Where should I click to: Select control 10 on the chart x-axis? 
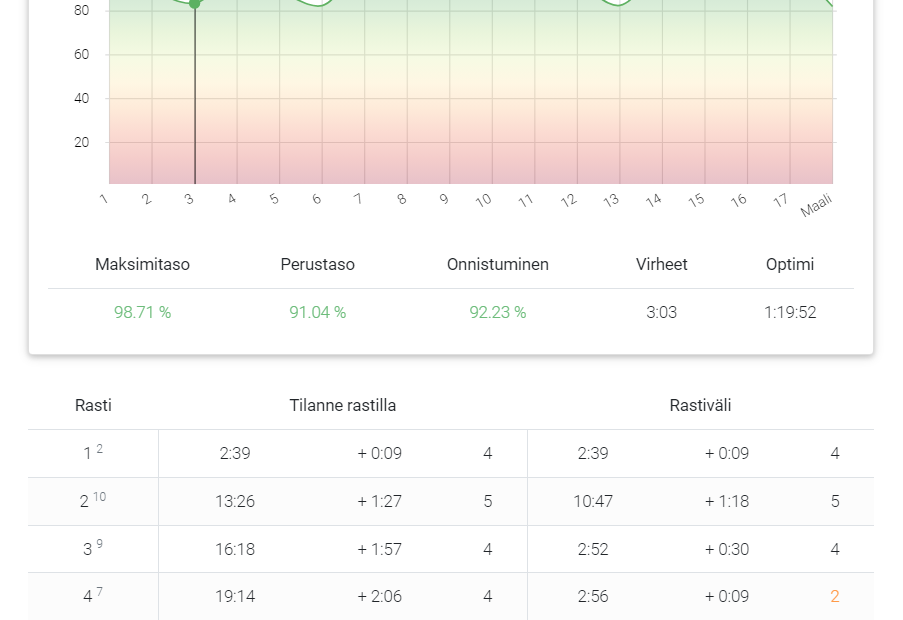coord(483,200)
